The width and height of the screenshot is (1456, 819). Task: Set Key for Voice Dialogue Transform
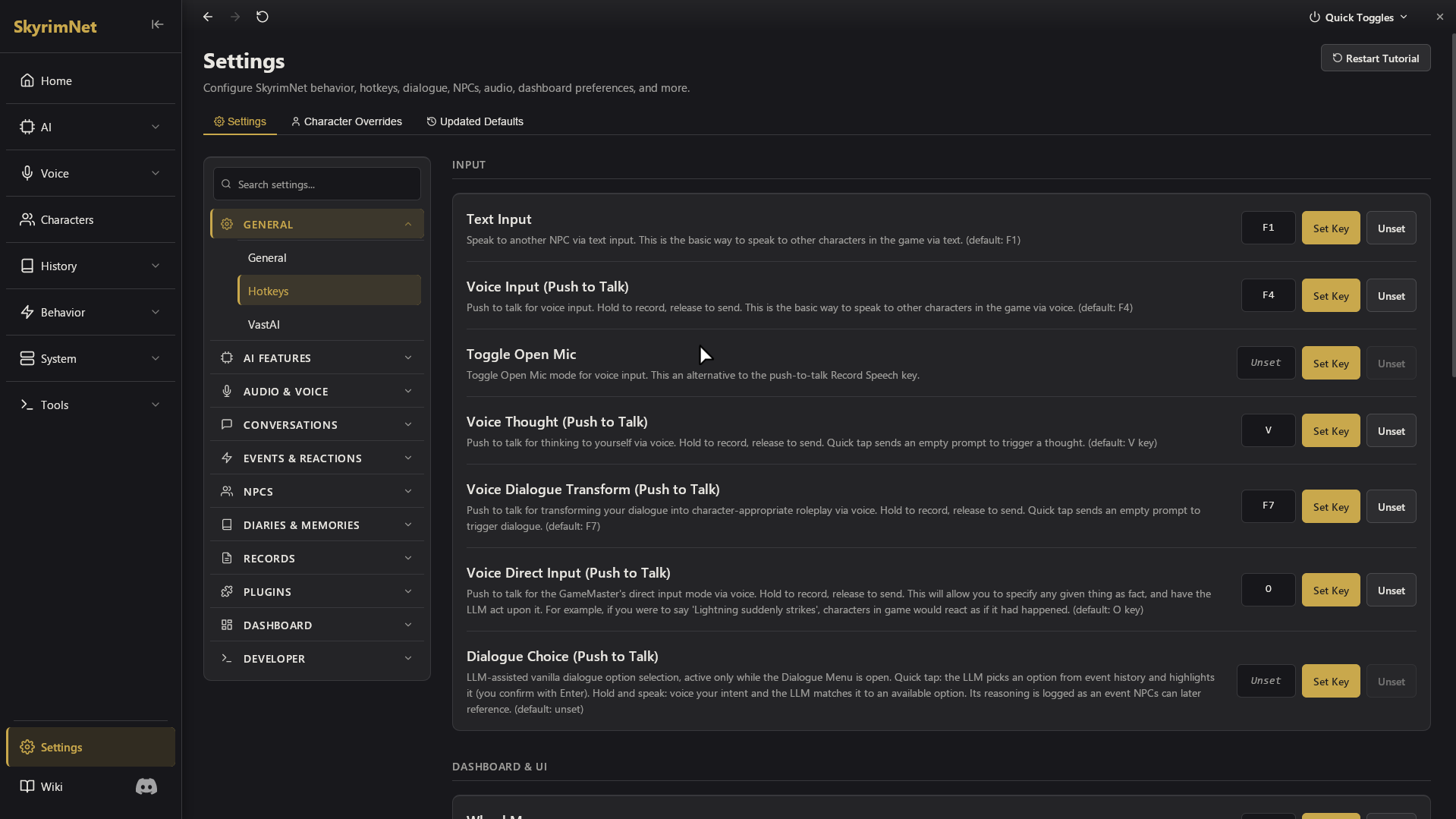coord(1331,506)
